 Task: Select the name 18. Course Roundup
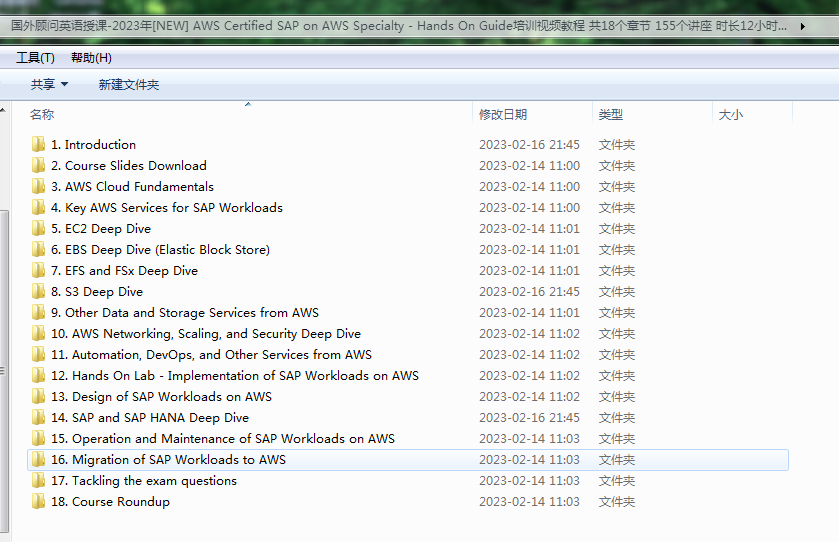coord(110,501)
